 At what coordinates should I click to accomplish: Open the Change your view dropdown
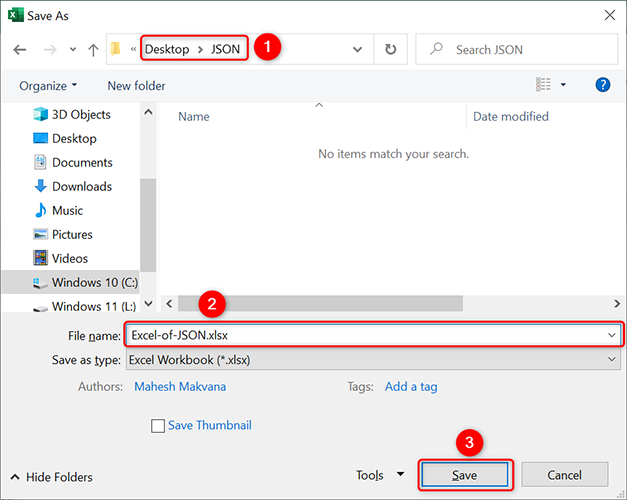pyautogui.click(x=565, y=85)
